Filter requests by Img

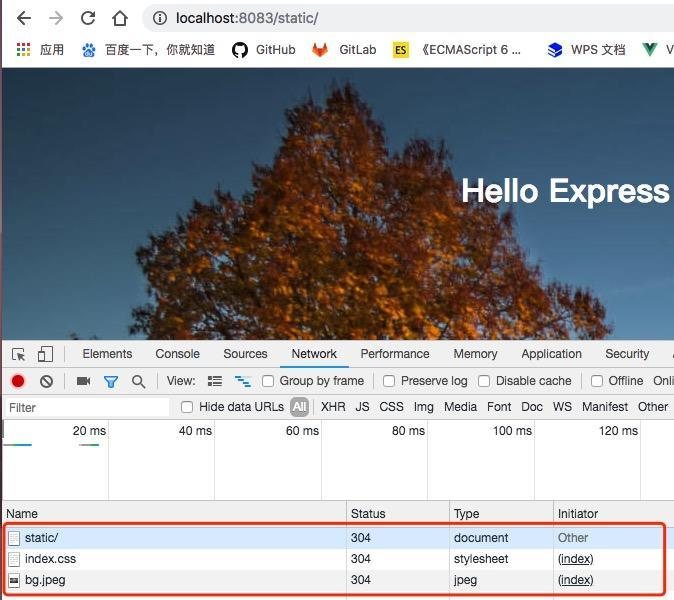click(x=423, y=407)
